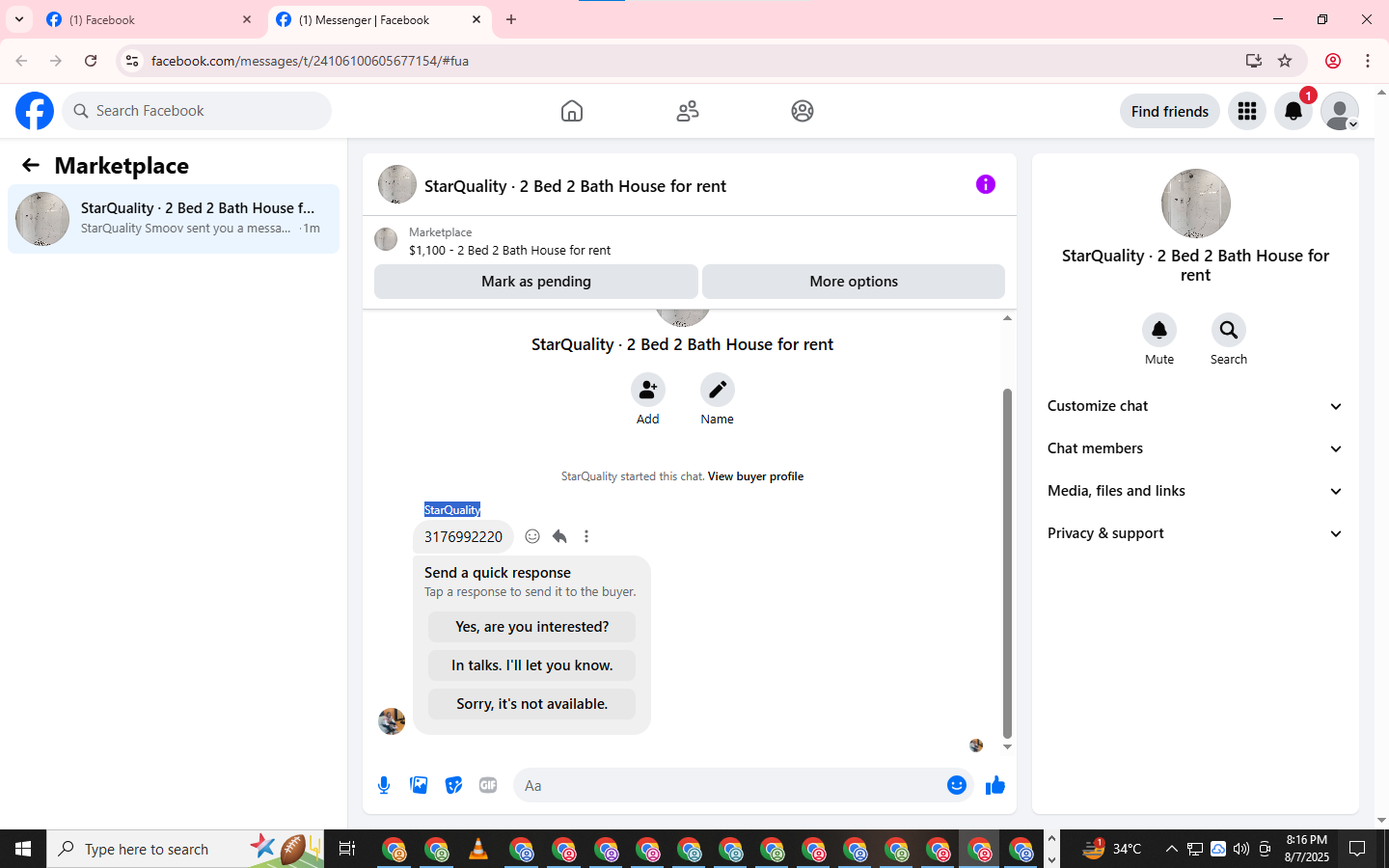
Task: Open the Groups icon in top navigation
Action: point(803,111)
